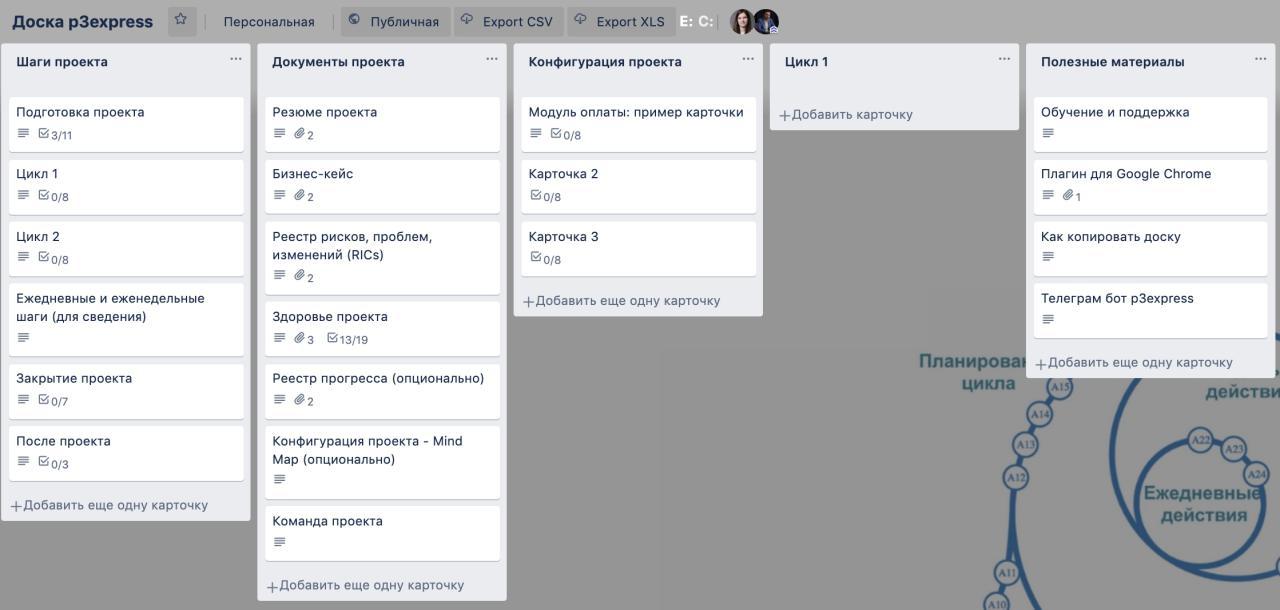Open the Здоровье проекта card
This screenshot has height=610, width=1280.
tap(382, 328)
